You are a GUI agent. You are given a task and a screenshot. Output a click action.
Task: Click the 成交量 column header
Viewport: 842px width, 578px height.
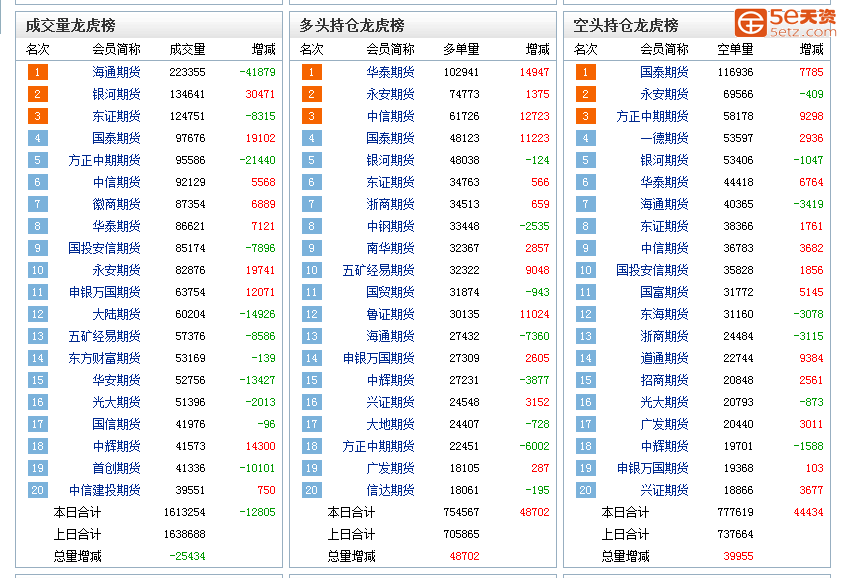coord(187,49)
